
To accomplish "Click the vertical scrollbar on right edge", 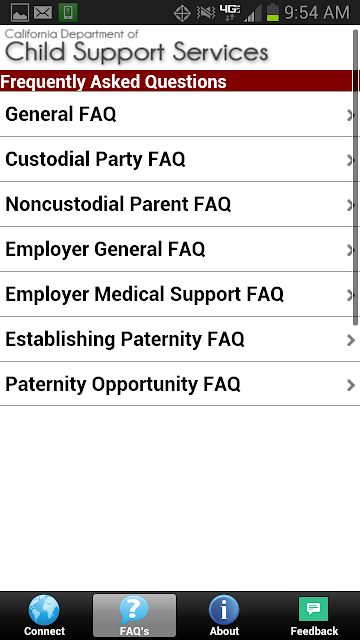I will click(x=356, y=178).
